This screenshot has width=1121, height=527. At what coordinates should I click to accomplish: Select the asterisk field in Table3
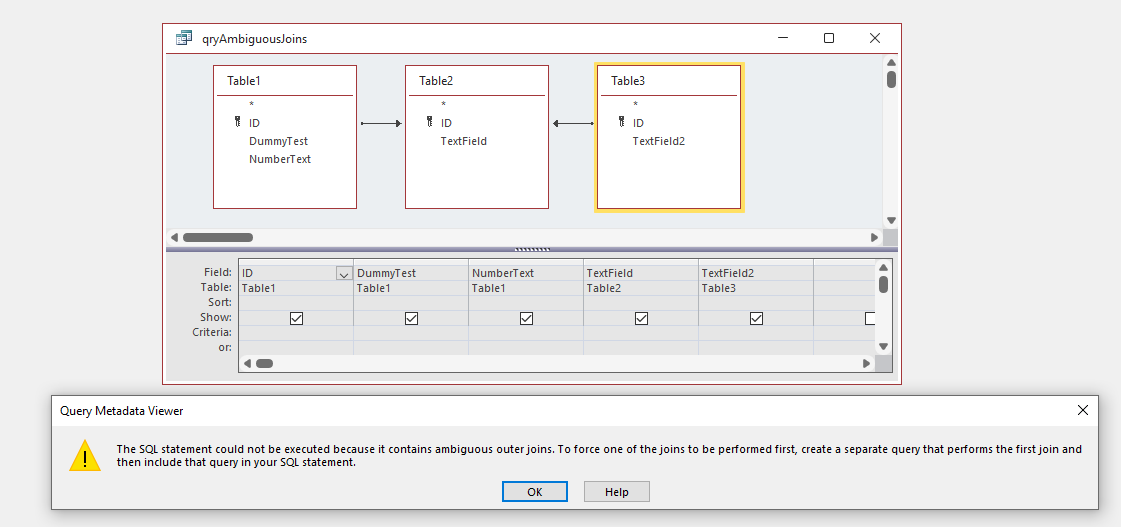[635, 104]
